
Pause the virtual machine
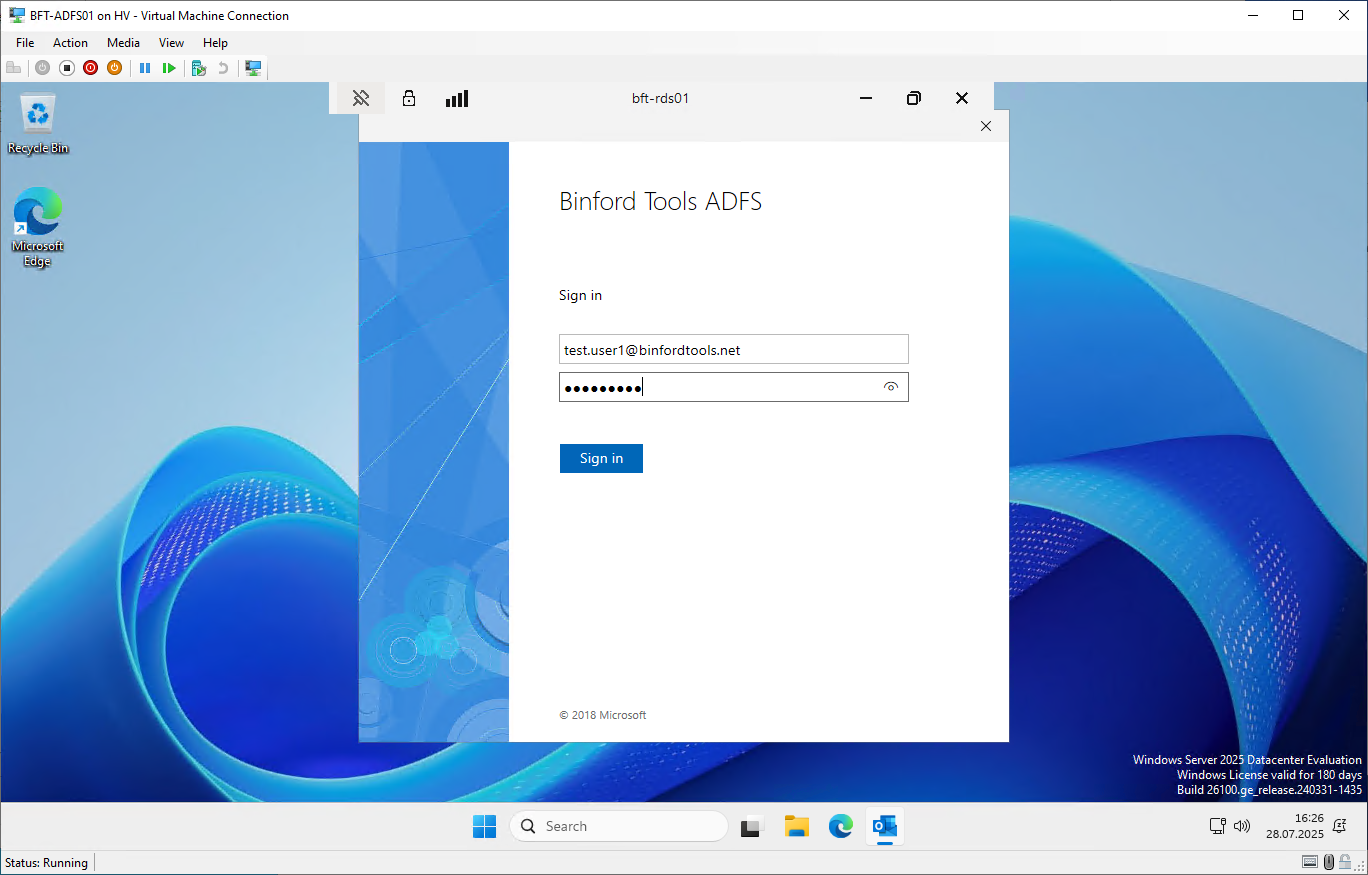145,68
